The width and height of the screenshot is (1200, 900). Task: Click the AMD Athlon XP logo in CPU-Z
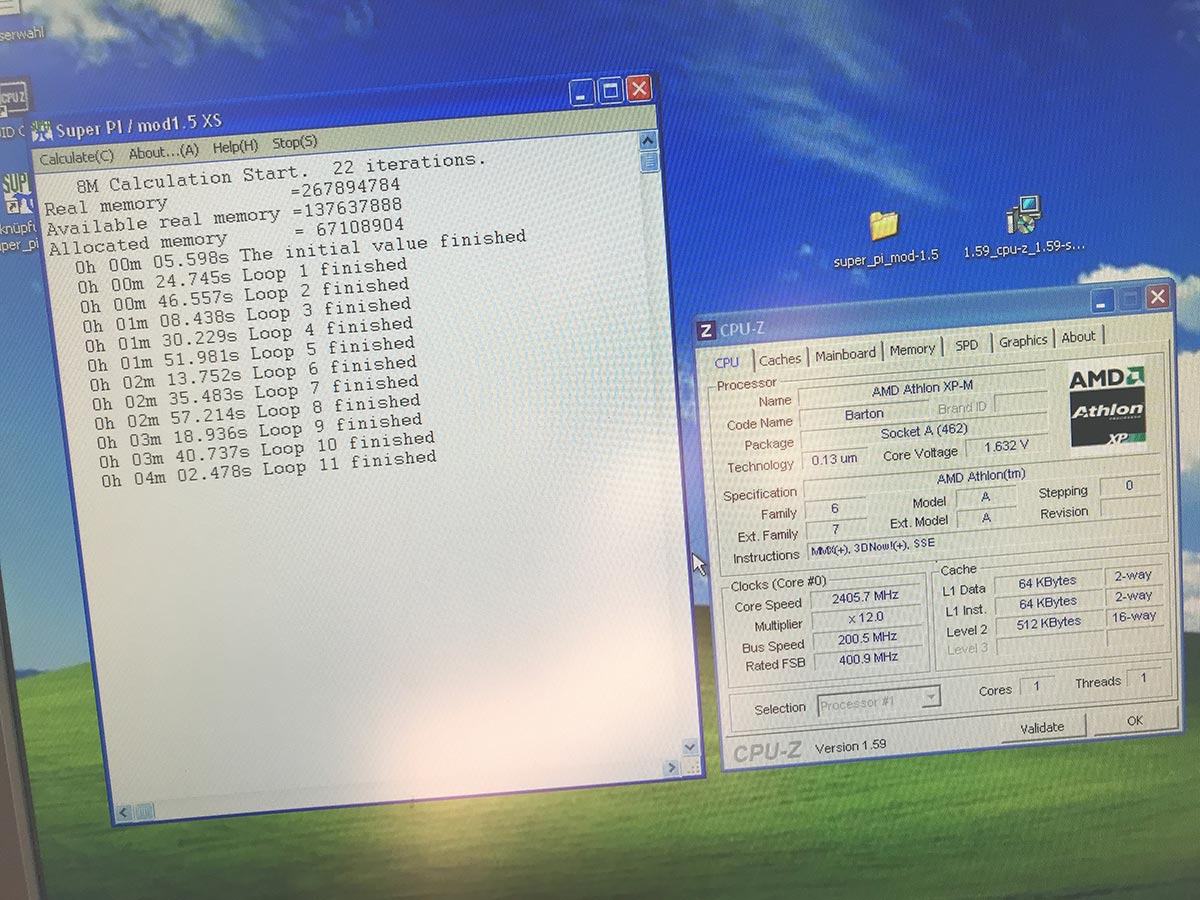click(1107, 408)
